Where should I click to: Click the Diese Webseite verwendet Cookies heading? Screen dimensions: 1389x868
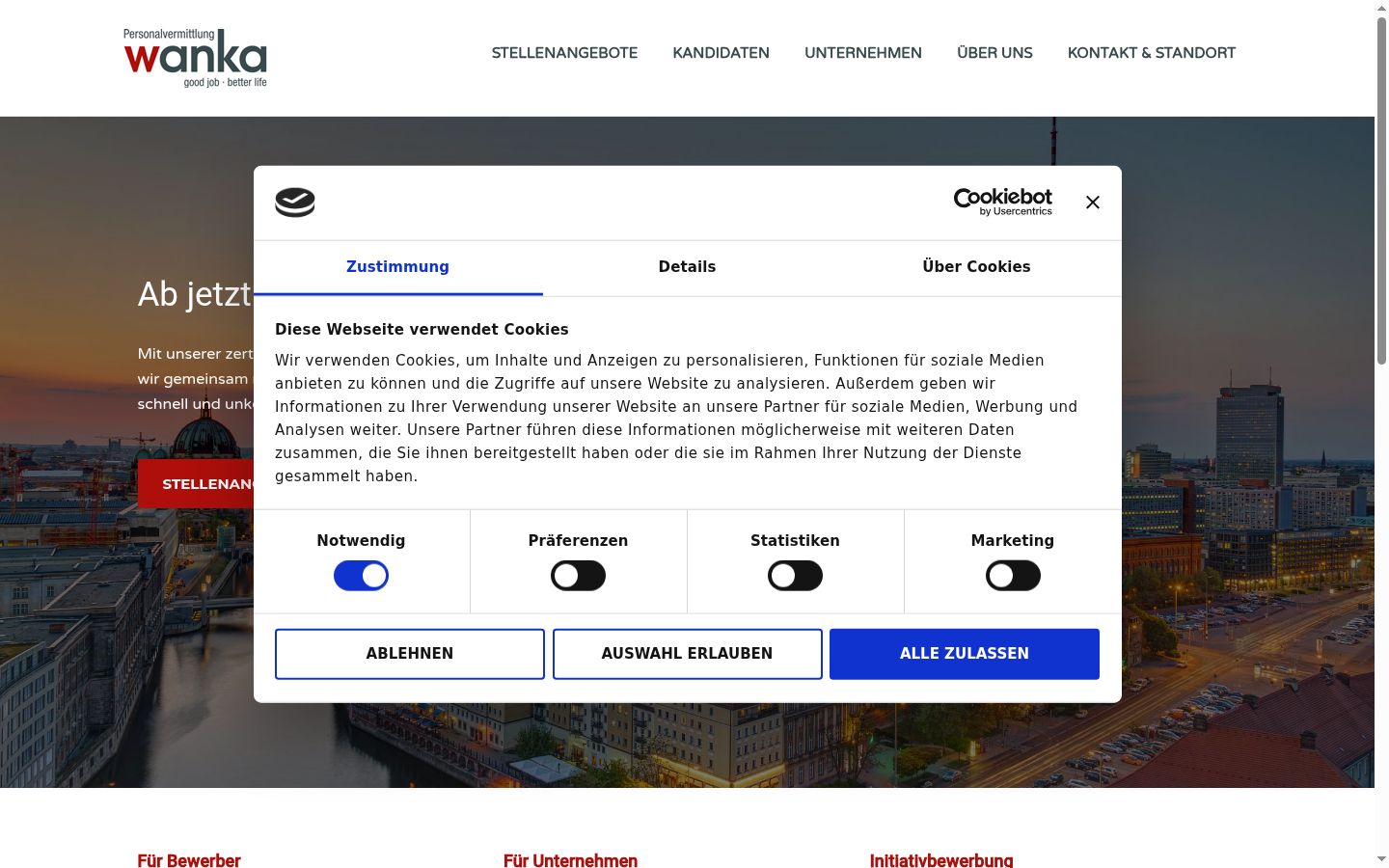[422, 330]
